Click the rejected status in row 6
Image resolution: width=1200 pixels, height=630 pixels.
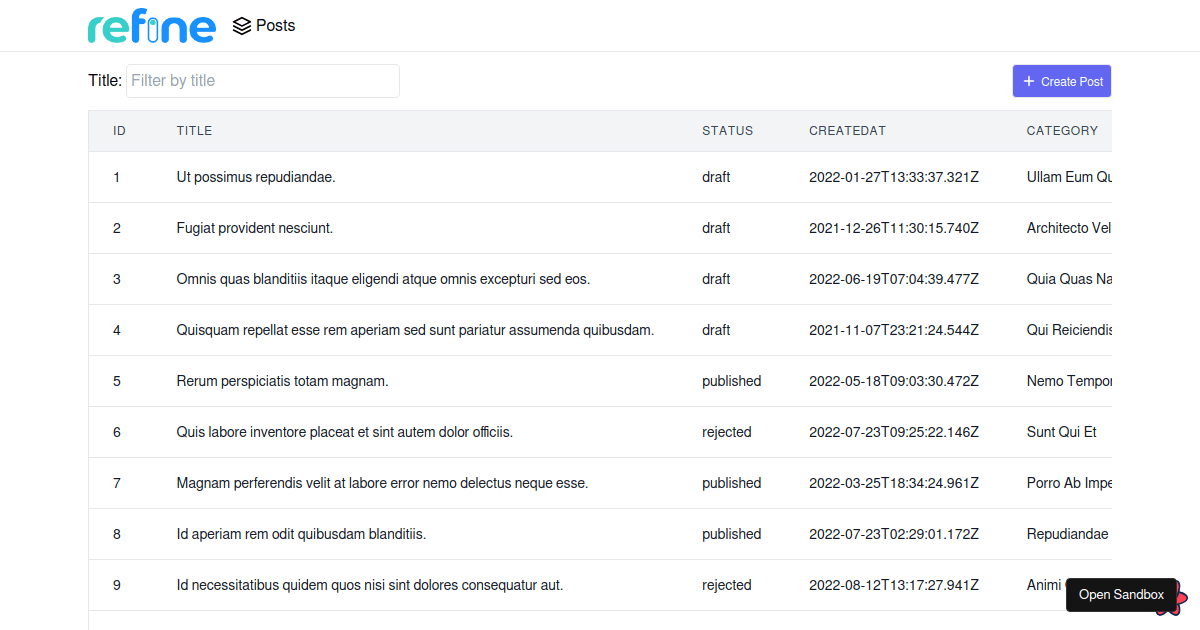point(726,432)
